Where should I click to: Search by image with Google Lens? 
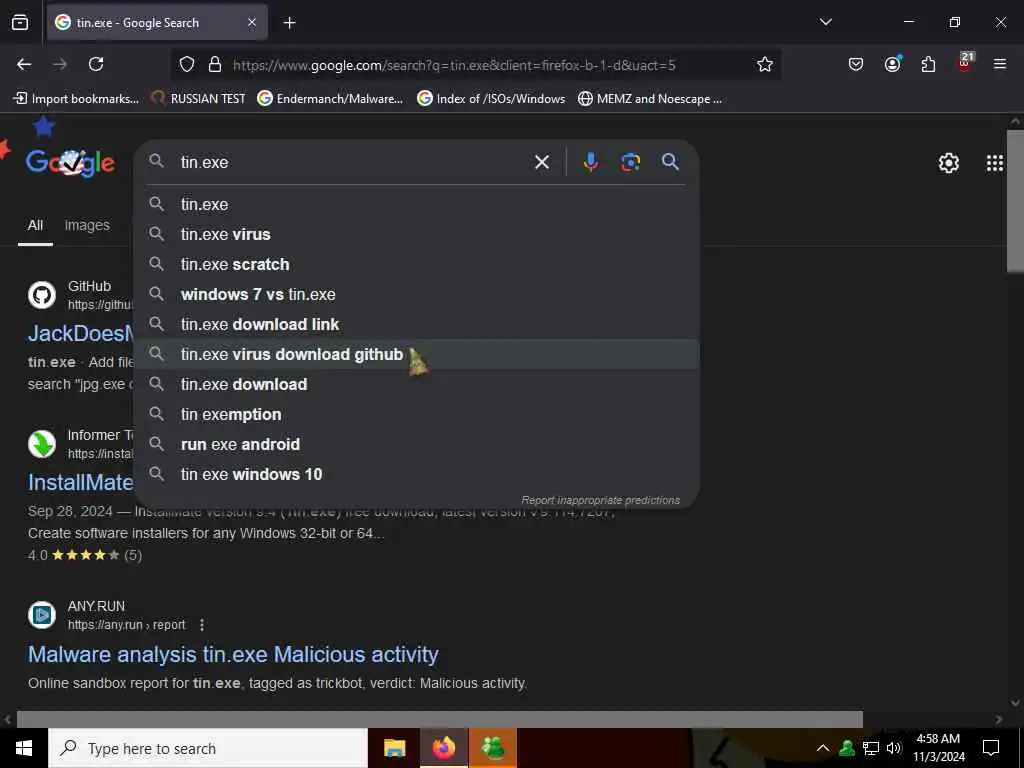pos(630,162)
